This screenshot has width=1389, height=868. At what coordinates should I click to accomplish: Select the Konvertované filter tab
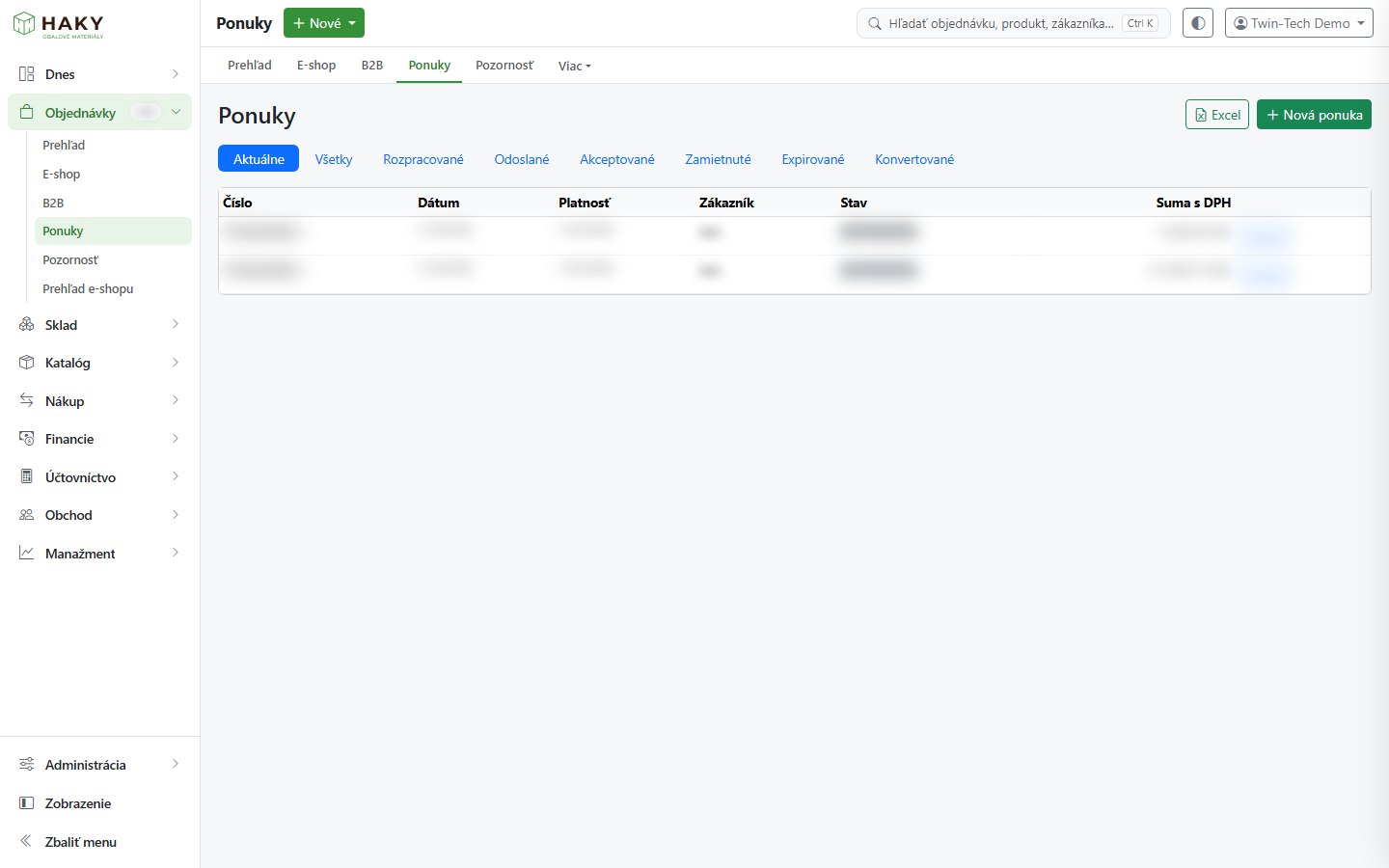[x=914, y=159]
